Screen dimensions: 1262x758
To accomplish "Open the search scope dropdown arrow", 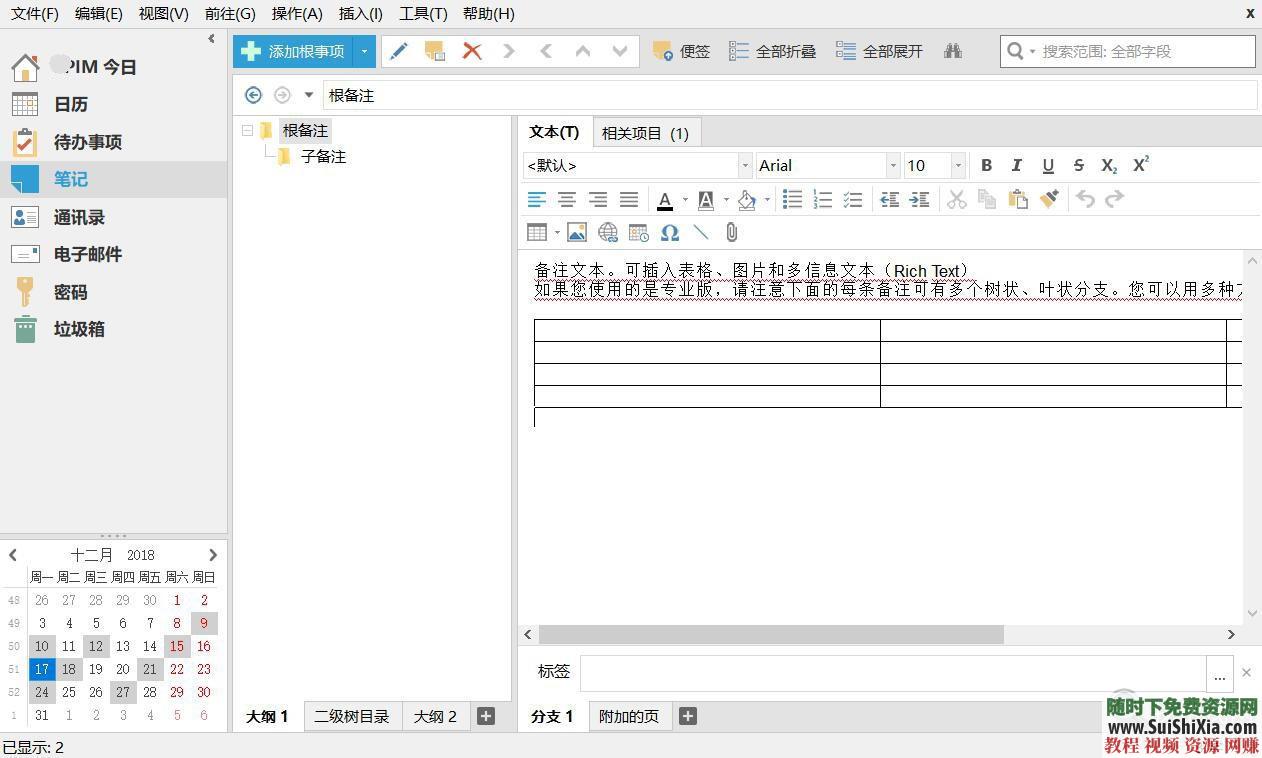I will (1033, 51).
